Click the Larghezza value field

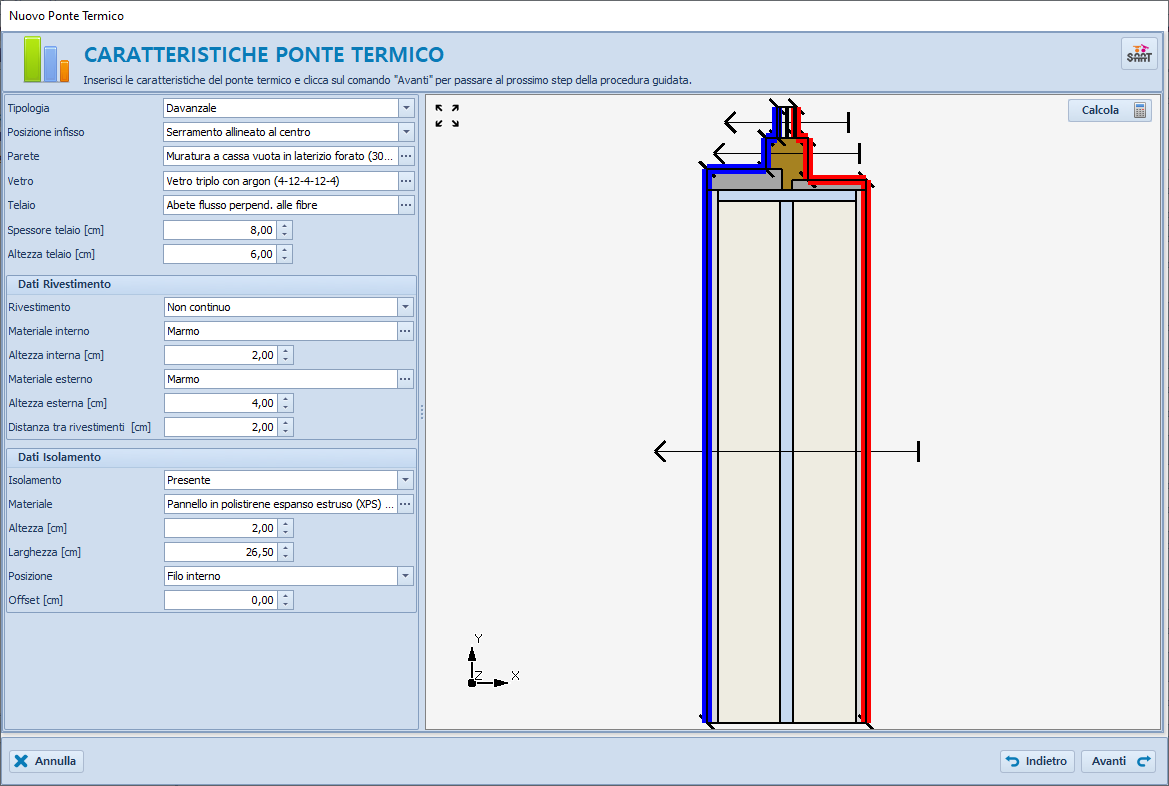[x=220, y=552]
